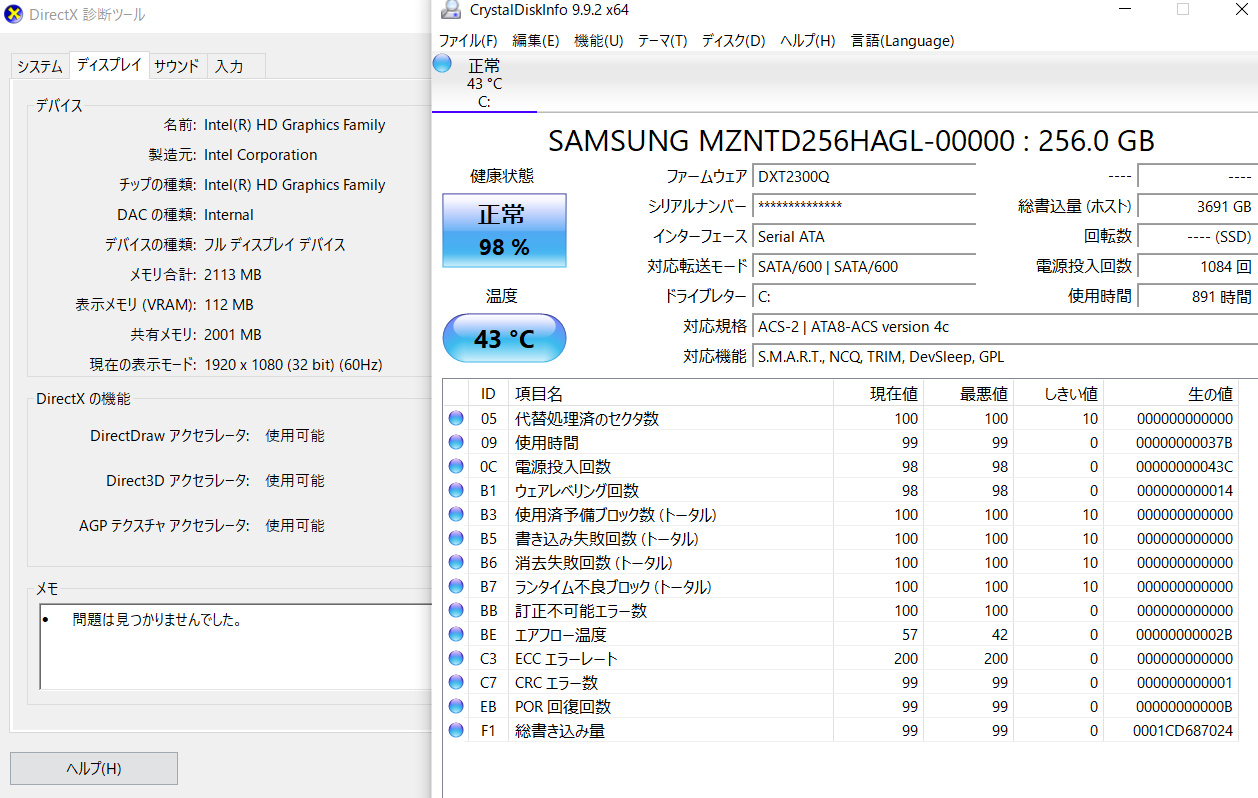
Task: Click the ドライブレター field showing C:
Action: (864, 297)
